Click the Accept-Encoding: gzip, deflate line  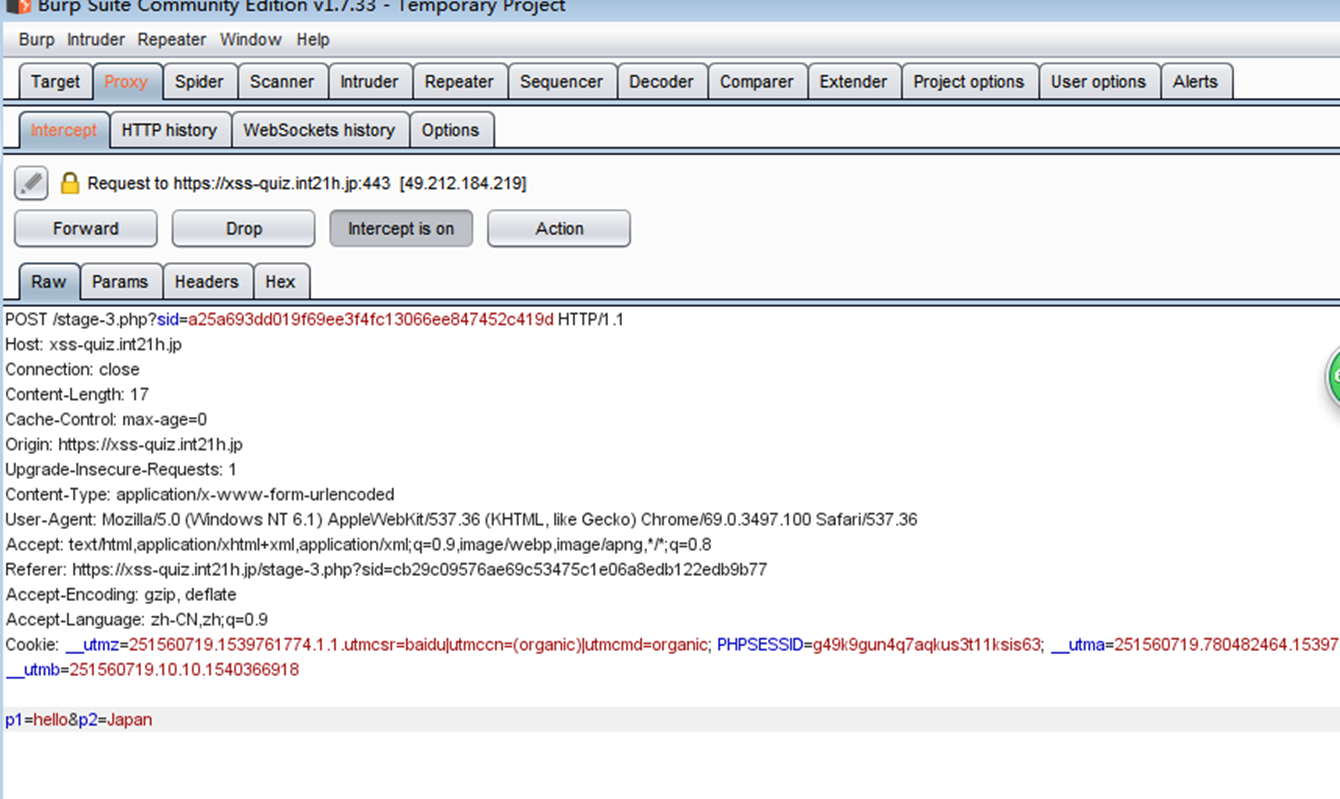[x=121, y=594]
